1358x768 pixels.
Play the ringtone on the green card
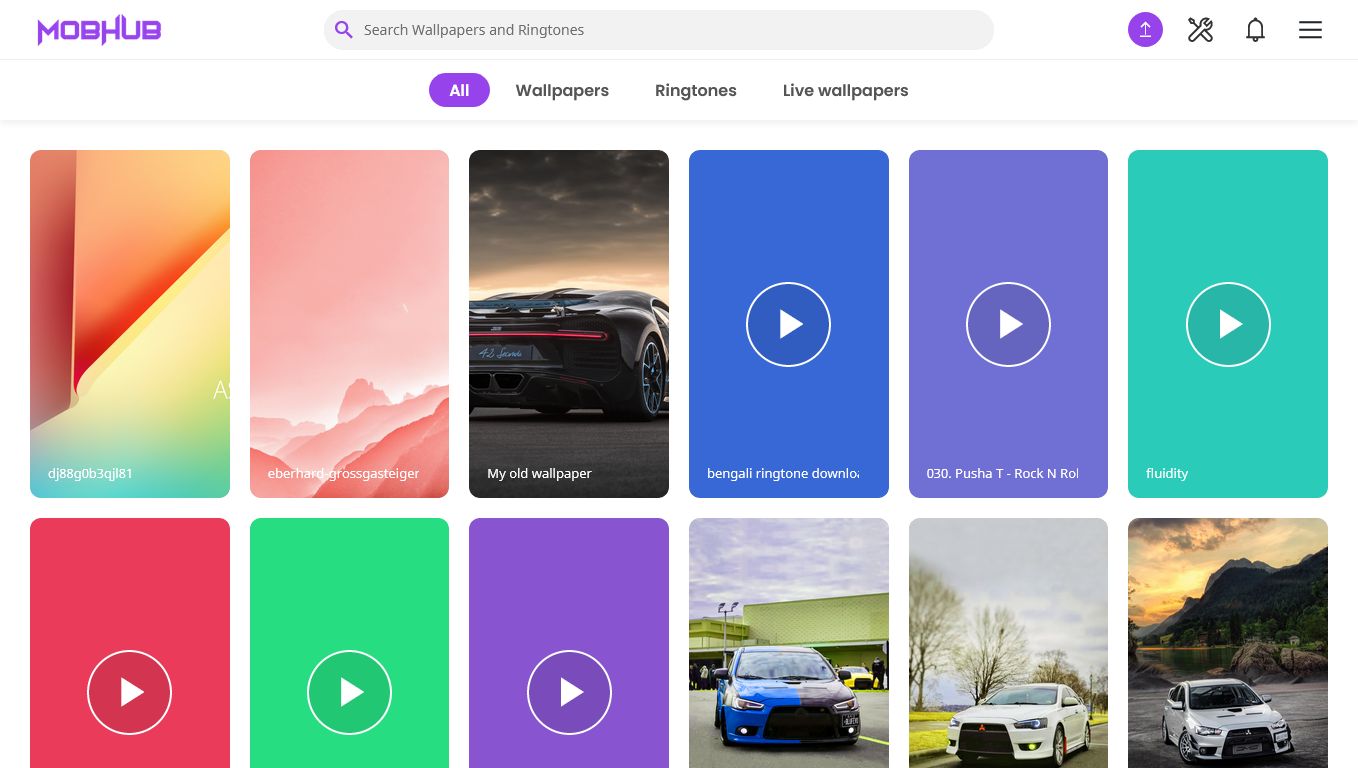click(x=349, y=692)
